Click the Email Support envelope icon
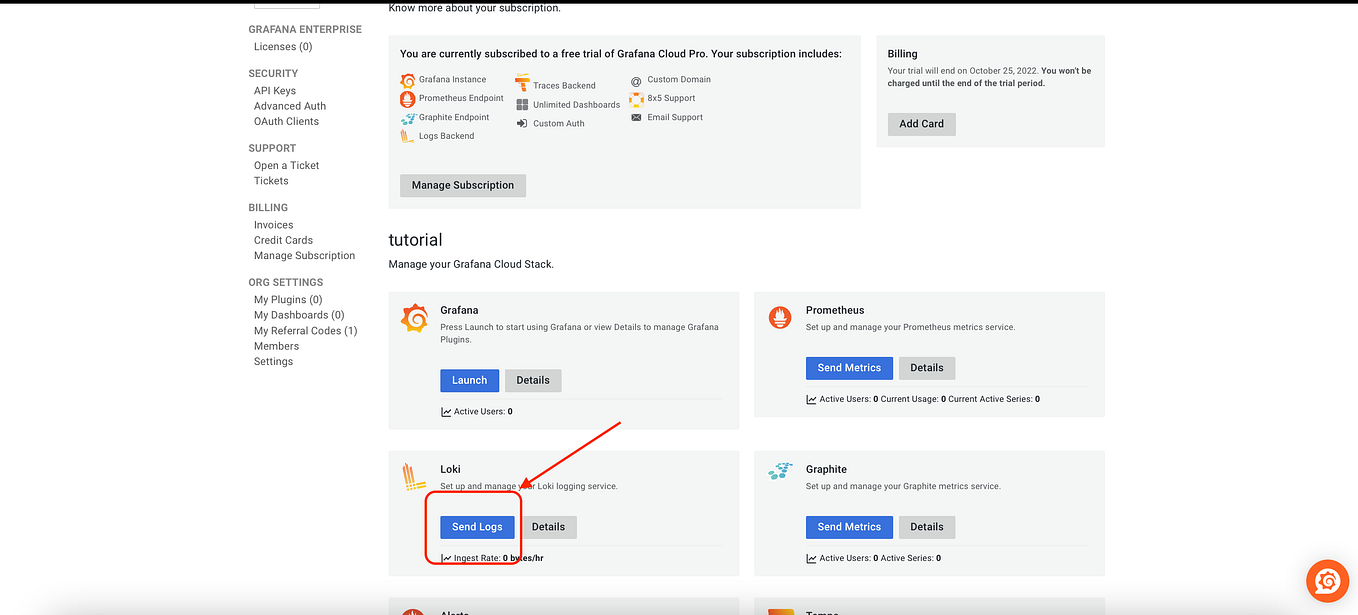Image resolution: width=1358 pixels, height=615 pixels. click(x=636, y=116)
